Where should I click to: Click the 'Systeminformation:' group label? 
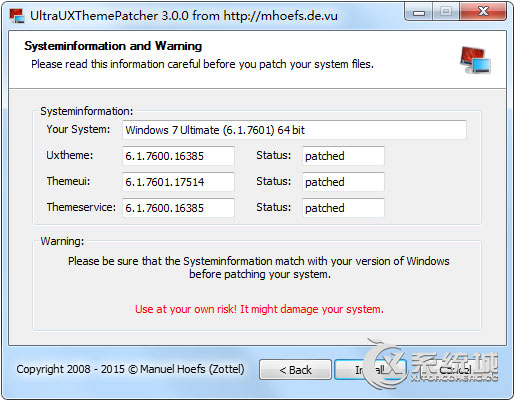point(87,111)
